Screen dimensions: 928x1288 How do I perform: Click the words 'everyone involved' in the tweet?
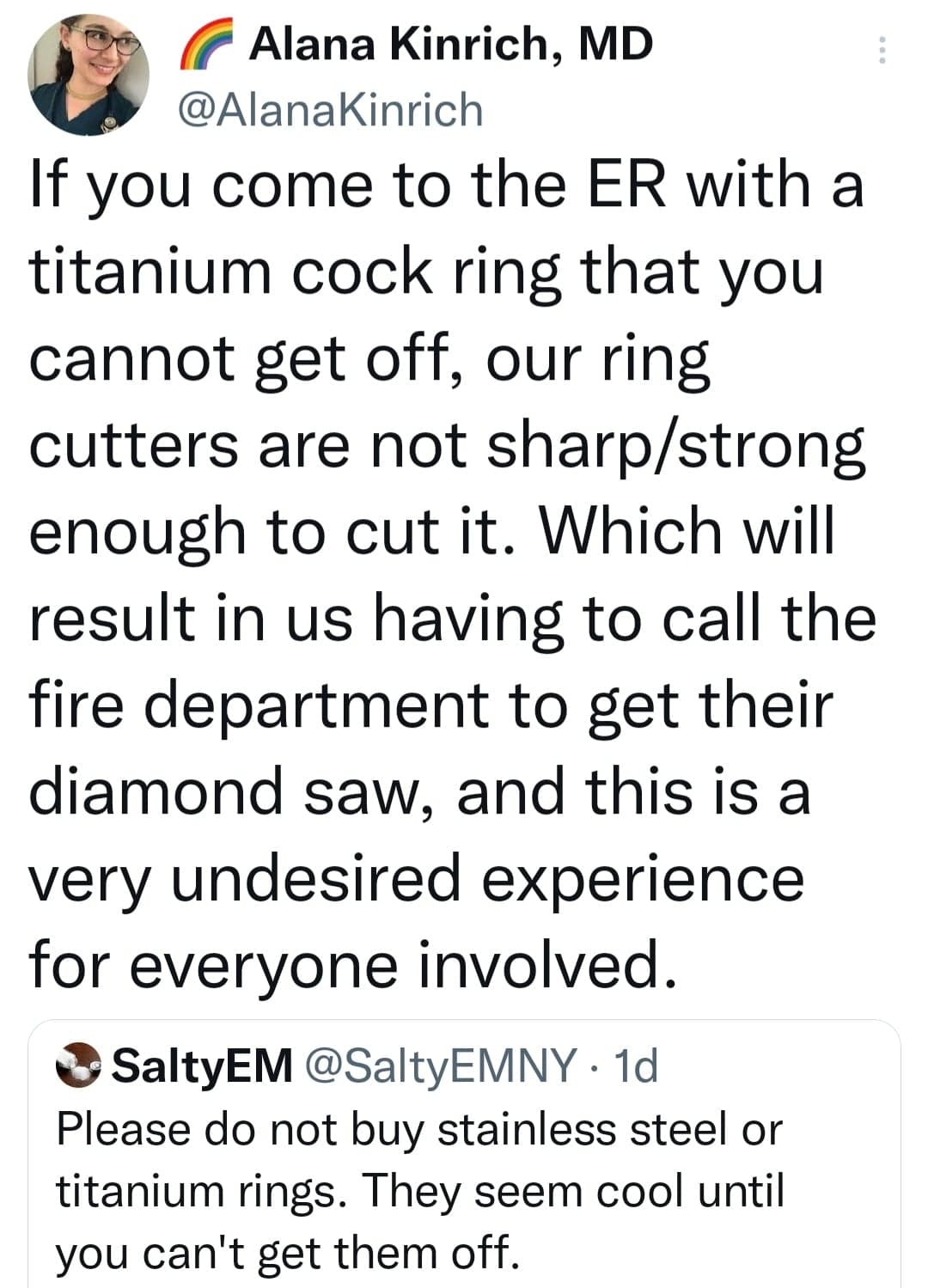tap(400, 964)
